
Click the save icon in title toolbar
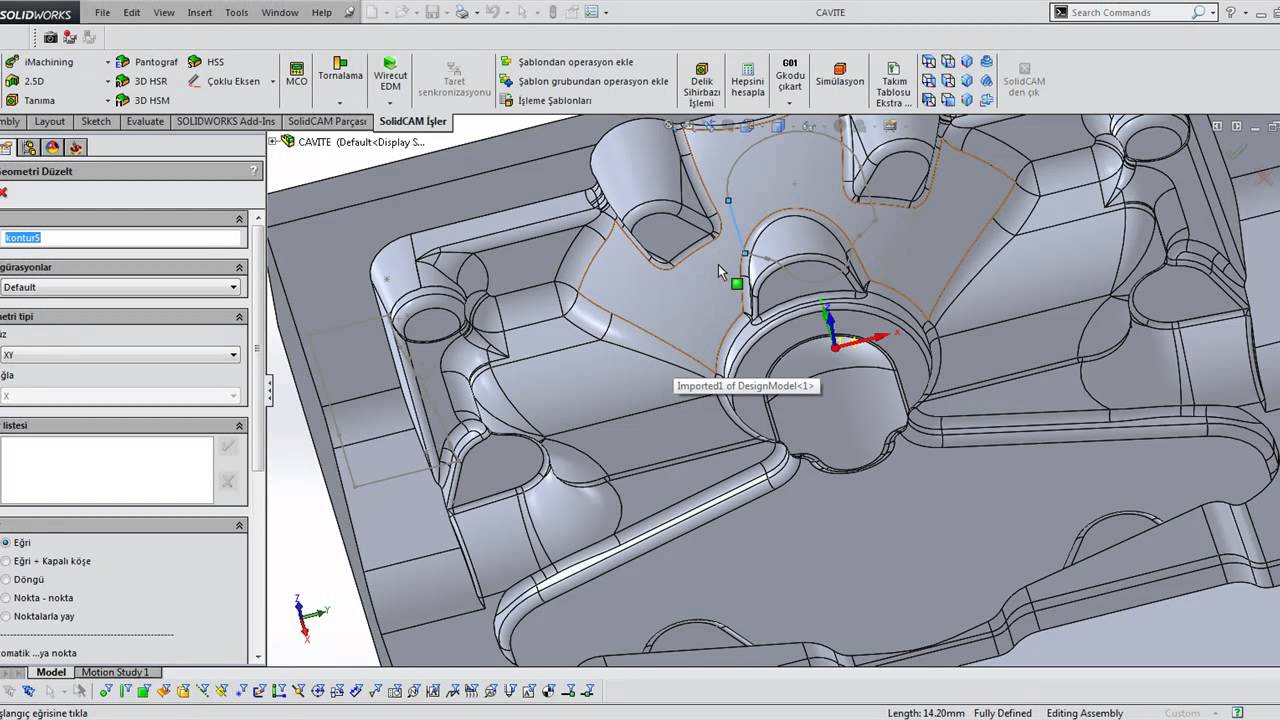(x=432, y=12)
